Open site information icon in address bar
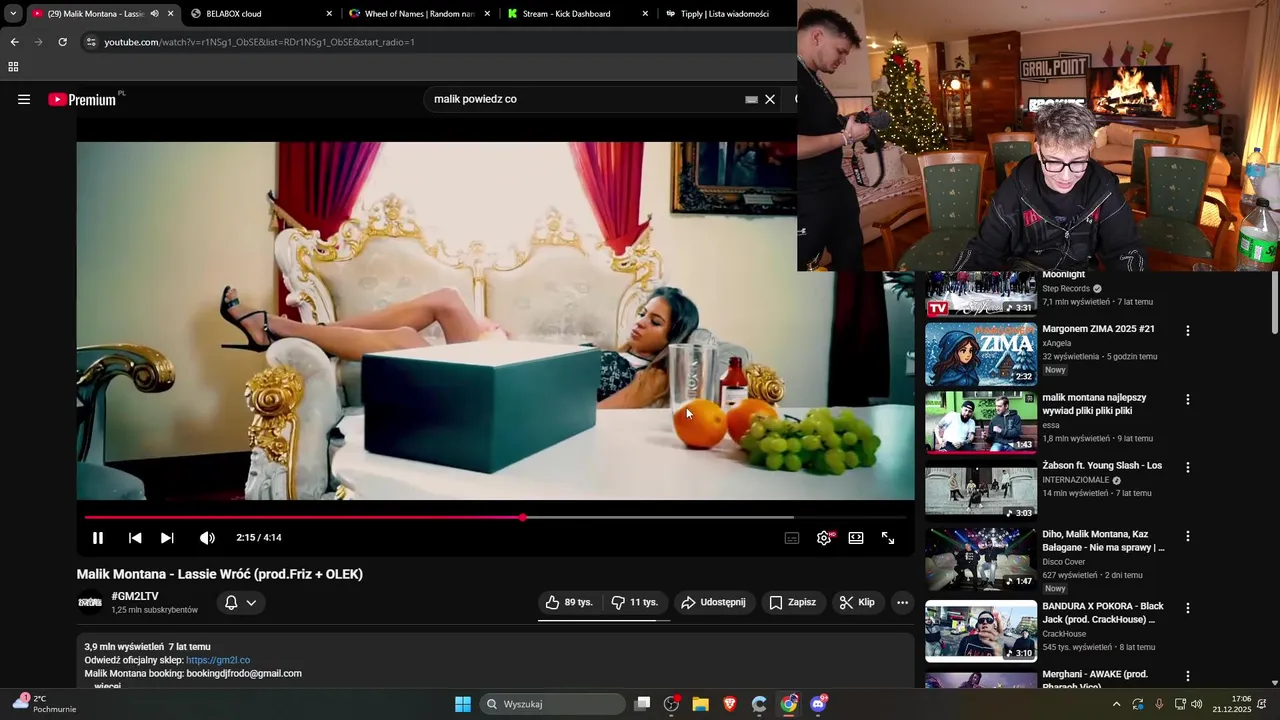The height and width of the screenshot is (720, 1280). coord(91,42)
